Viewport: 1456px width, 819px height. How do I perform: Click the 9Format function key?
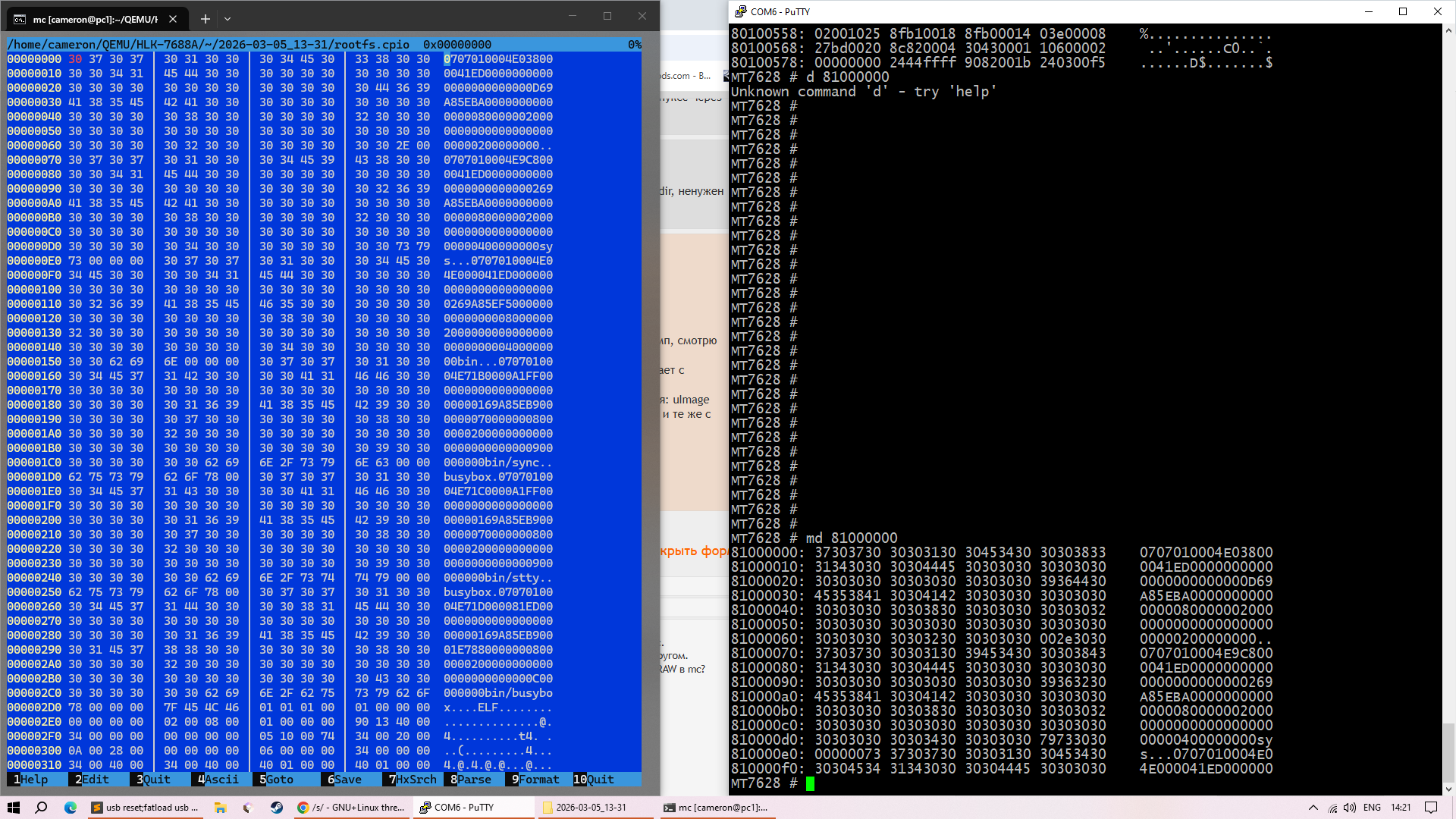point(534,780)
